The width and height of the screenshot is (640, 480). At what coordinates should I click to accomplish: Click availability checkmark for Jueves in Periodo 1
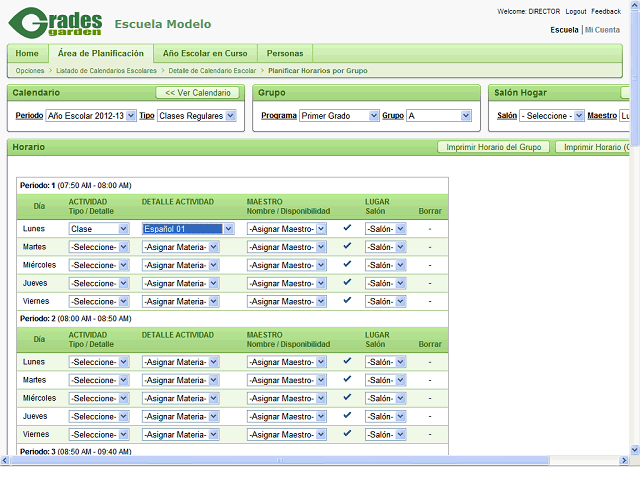[x=347, y=282]
